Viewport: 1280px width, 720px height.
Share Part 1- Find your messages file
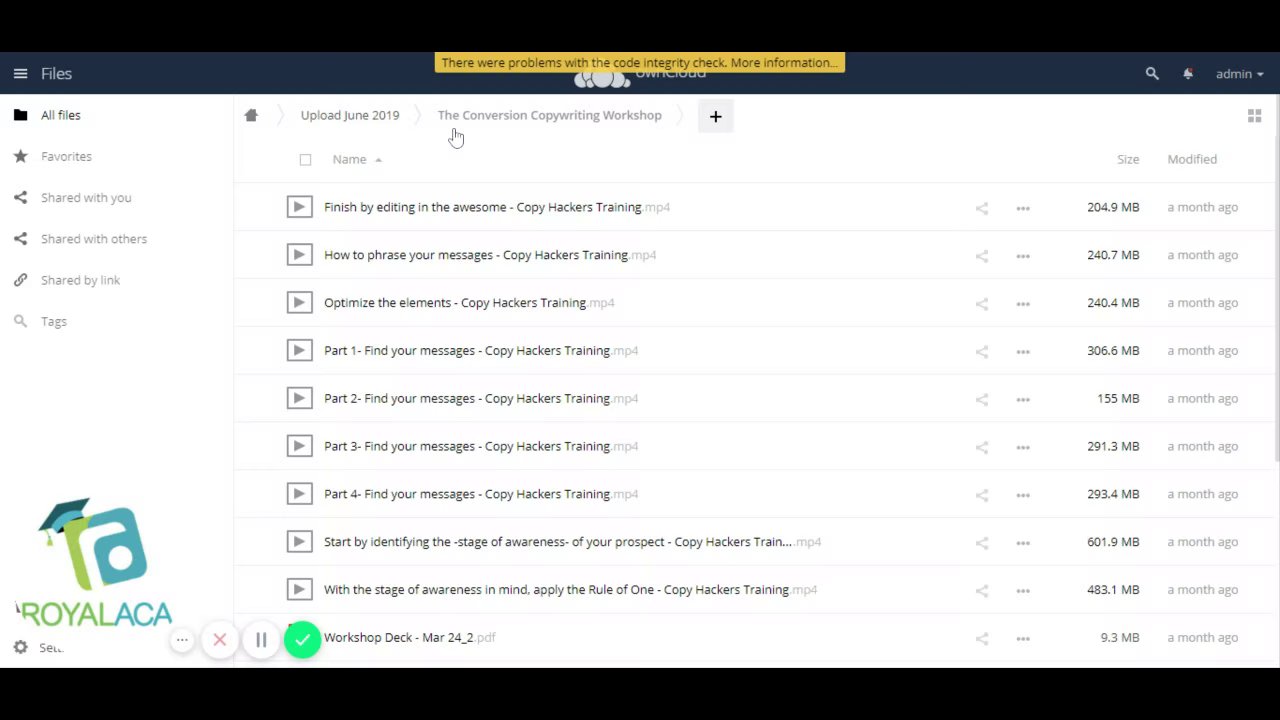coord(982,351)
